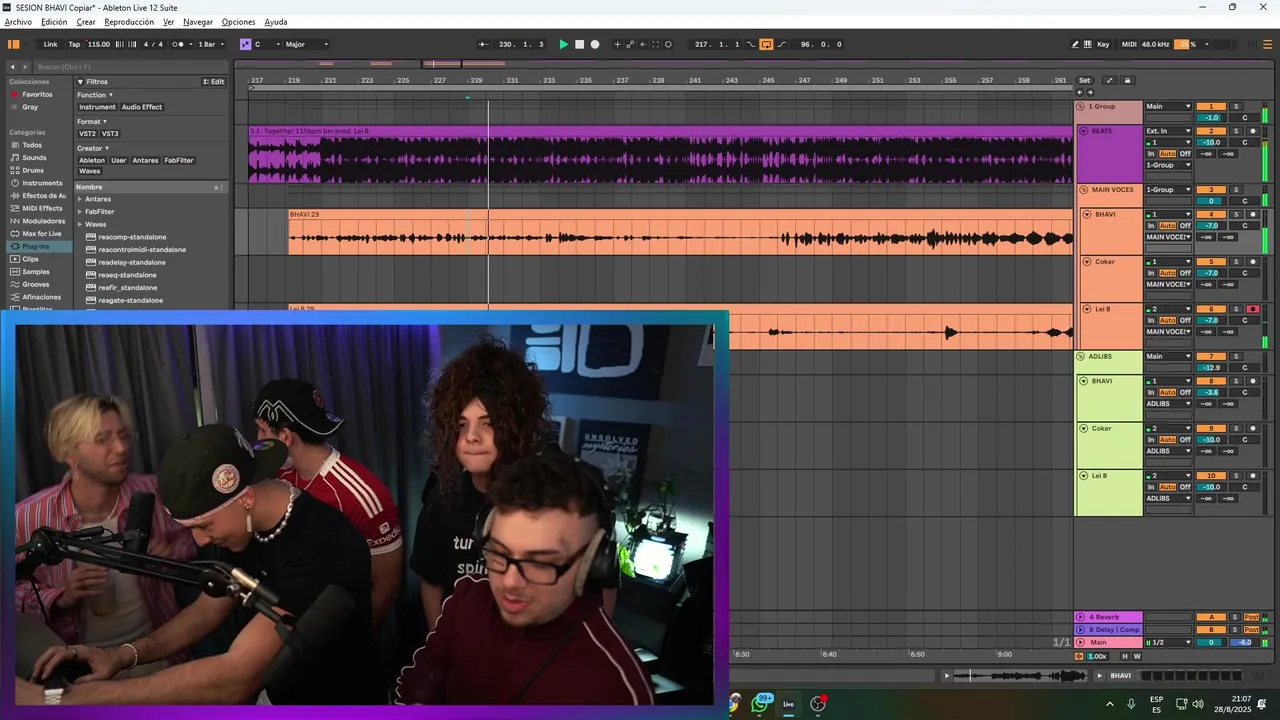This screenshot has width=1280, height=720.
Task: Toggle the Draw Mode pencil icon
Action: click(x=1075, y=44)
